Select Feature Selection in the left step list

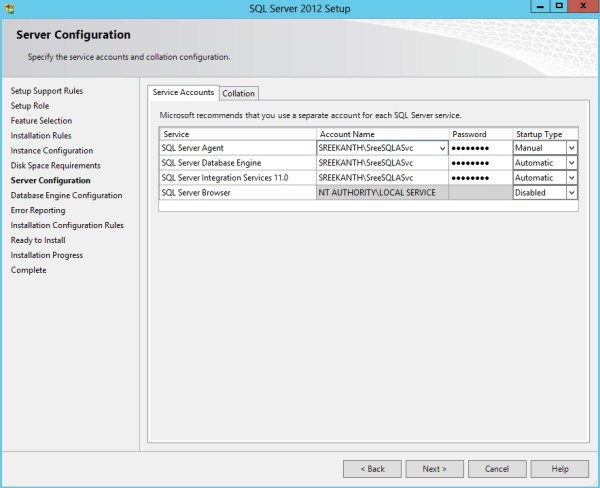pos(41,121)
